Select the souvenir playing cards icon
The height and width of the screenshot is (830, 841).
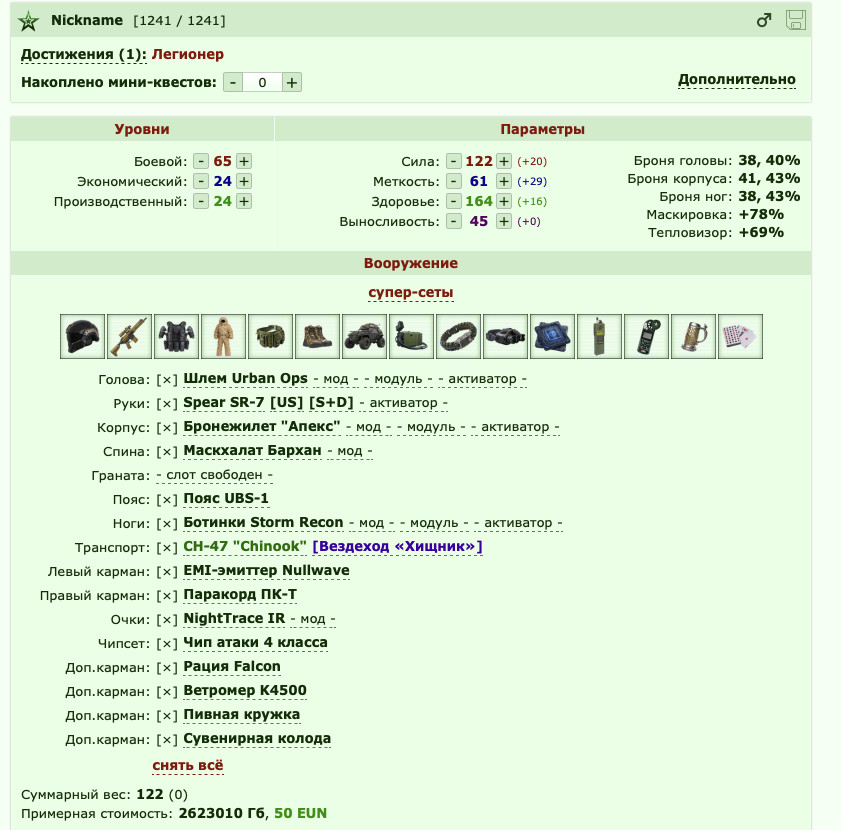[740, 336]
